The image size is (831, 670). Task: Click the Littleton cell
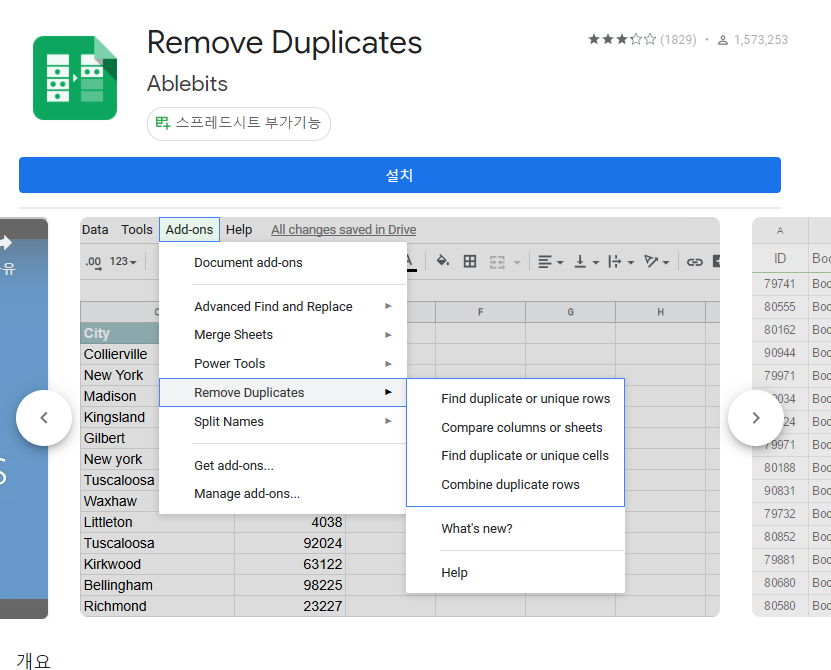pos(157,522)
